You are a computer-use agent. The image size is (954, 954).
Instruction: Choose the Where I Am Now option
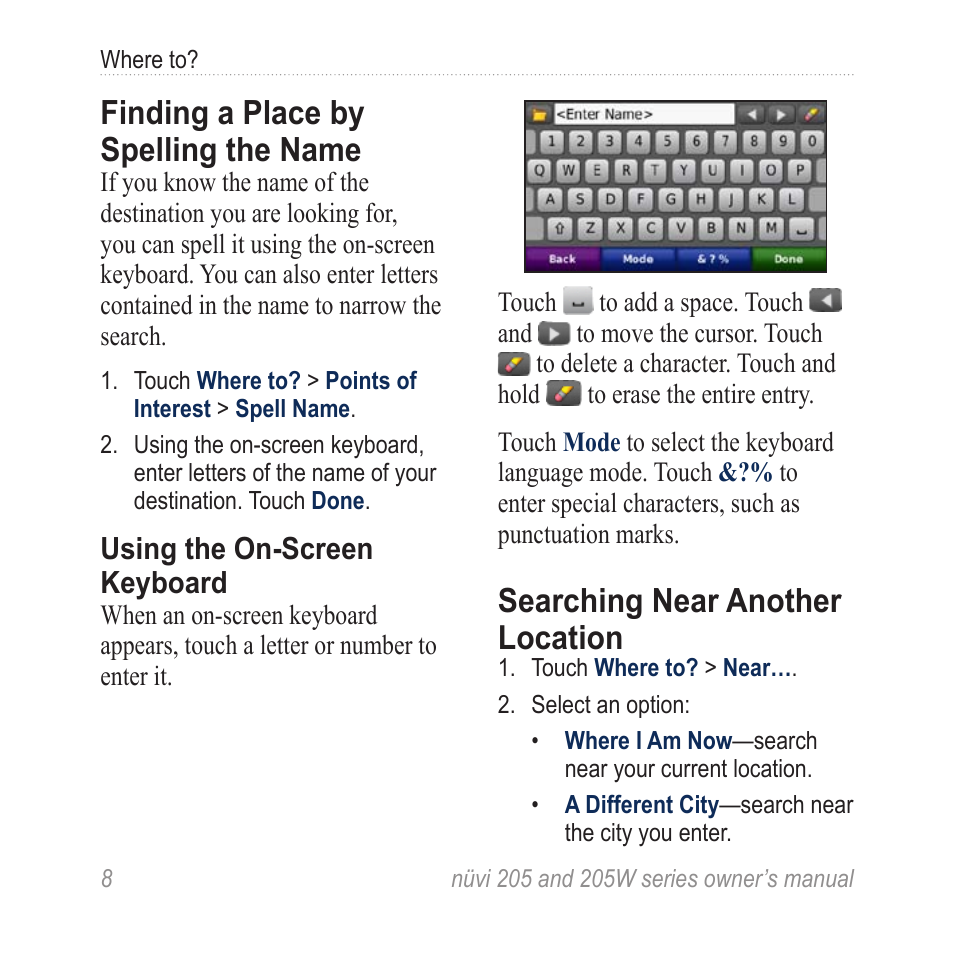point(647,741)
